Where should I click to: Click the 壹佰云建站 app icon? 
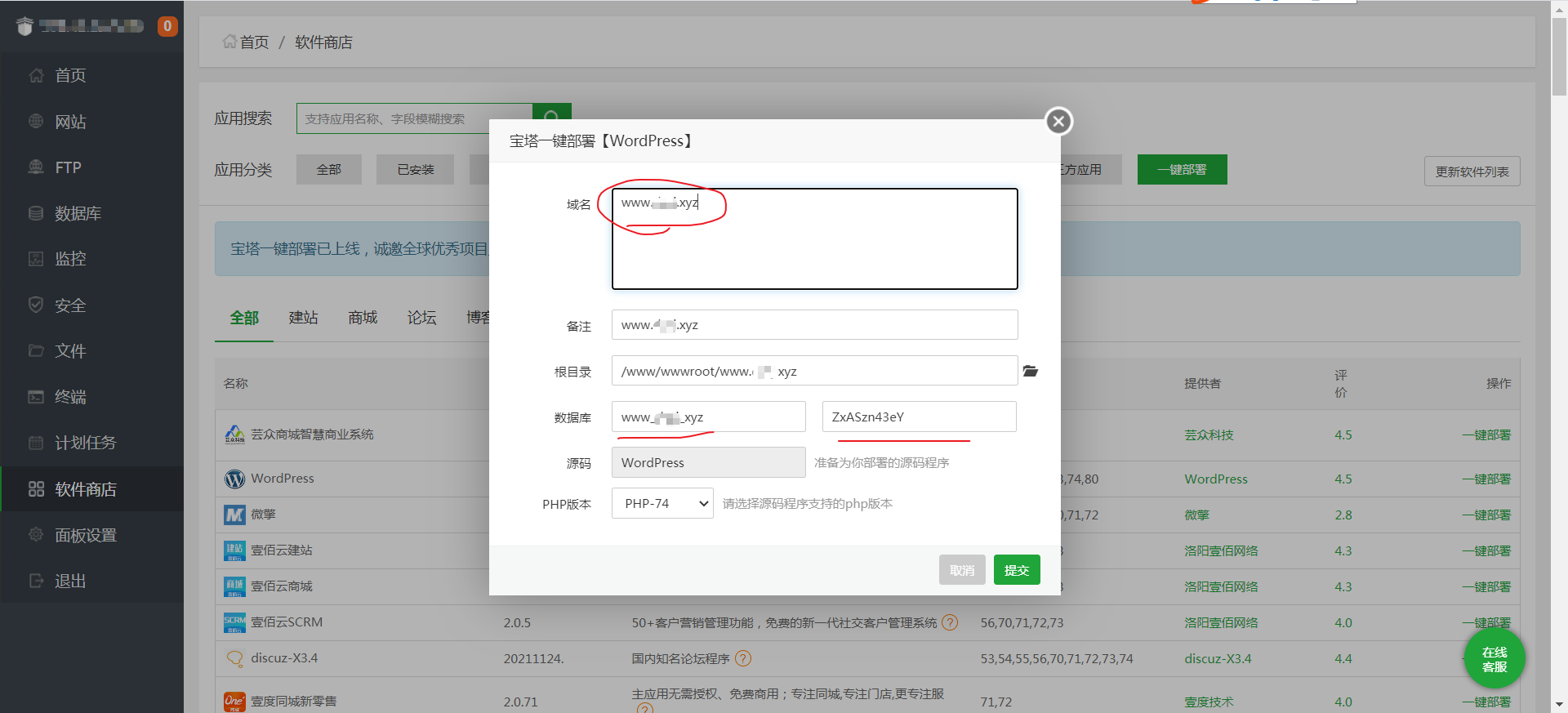pos(234,550)
